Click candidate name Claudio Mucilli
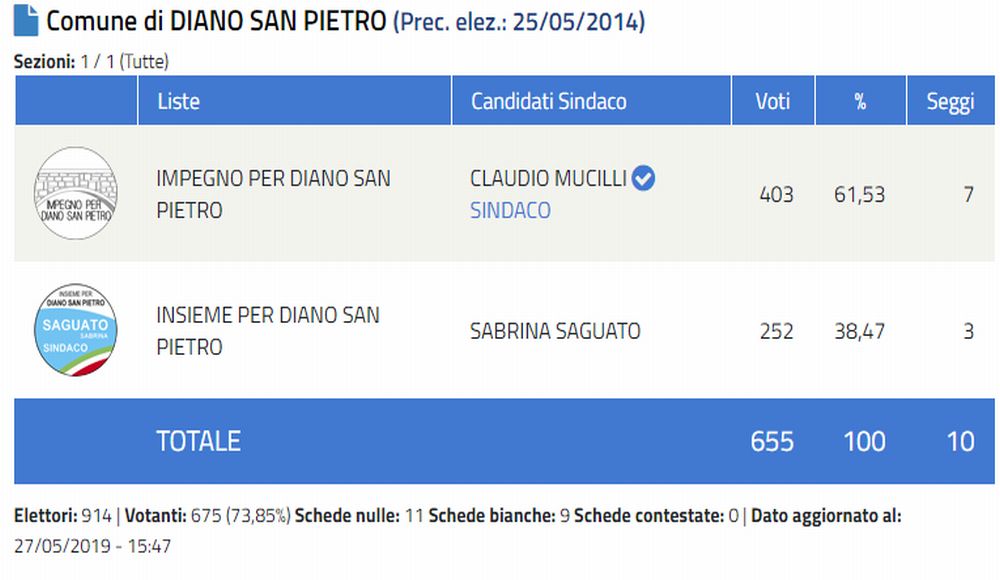1000x580 pixels. click(548, 178)
